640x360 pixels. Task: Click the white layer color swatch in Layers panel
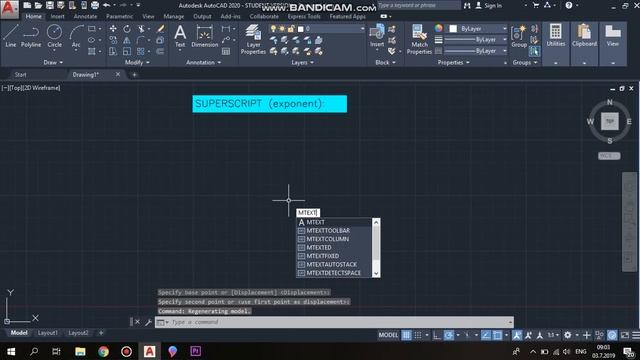(x=301, y=29)
